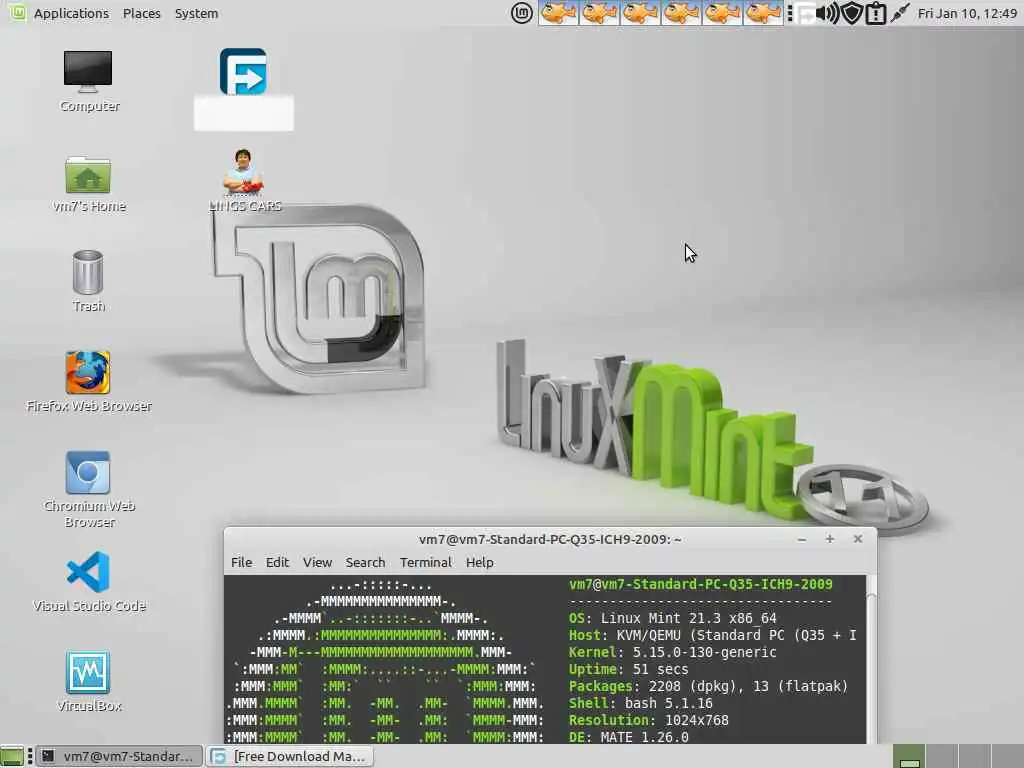Click the green vm7@vm7-Standard-PC-Q35-ICH9-2009 header

[701, 584]
